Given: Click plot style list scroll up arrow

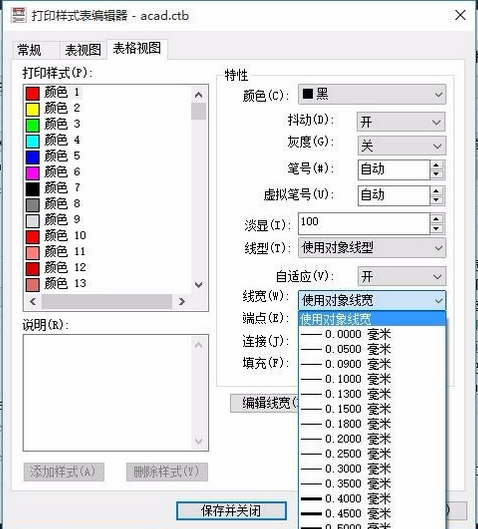Looking at the screenshot, I should (199, 95).
